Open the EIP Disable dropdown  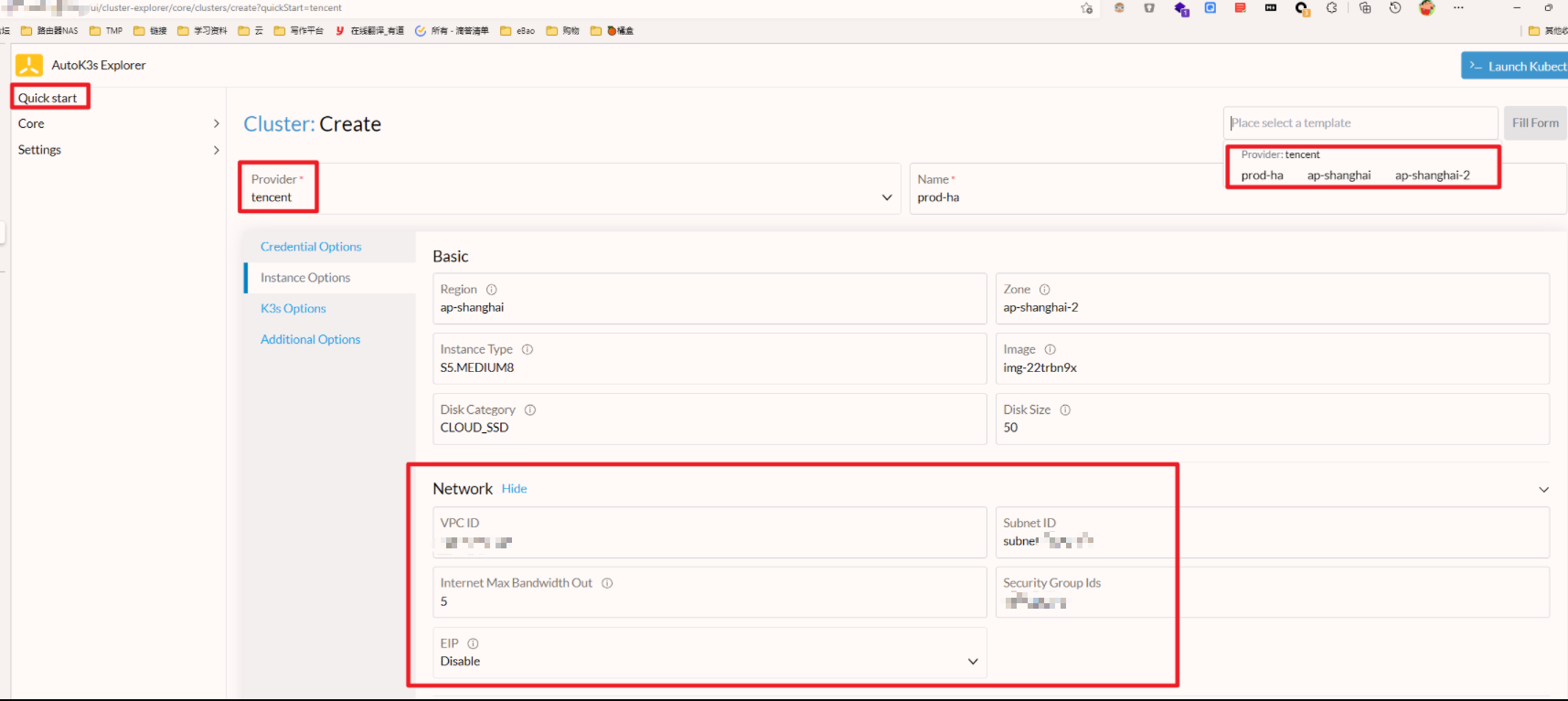[x=972, y=662]
